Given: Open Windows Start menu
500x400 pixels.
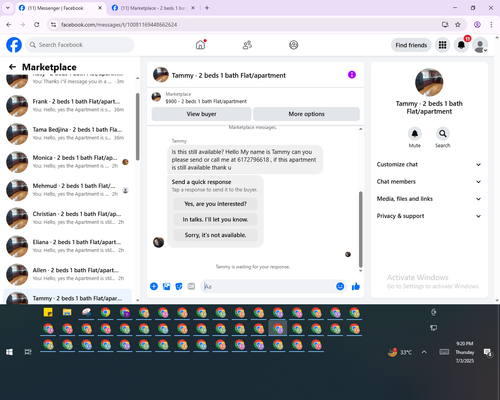Looking at the screenshot, I should [9, 352].
